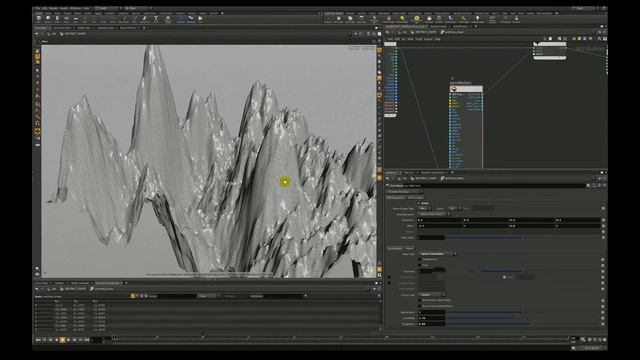The width and height of the screenshot is (640, 360).
Task: Switch to the Modify shelf tab
Action: 48,13
